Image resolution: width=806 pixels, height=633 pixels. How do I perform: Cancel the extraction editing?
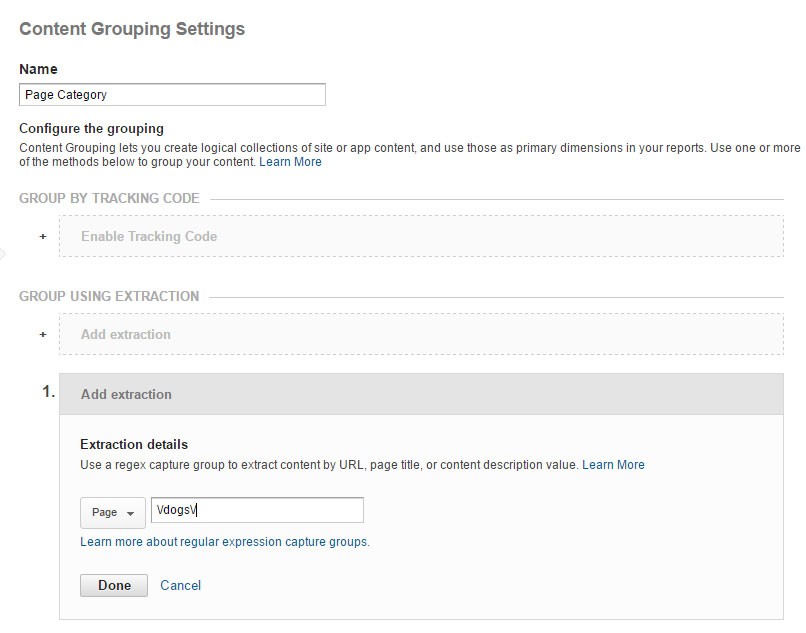pos(180,585)
